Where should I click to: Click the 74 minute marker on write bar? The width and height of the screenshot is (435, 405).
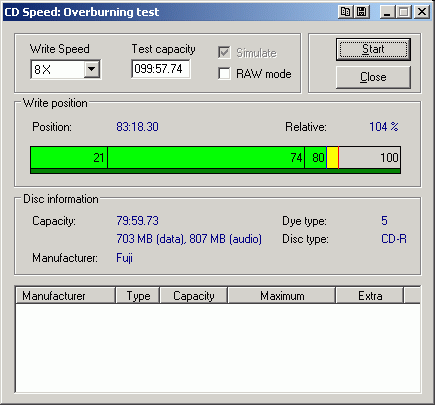coord(296,157)
